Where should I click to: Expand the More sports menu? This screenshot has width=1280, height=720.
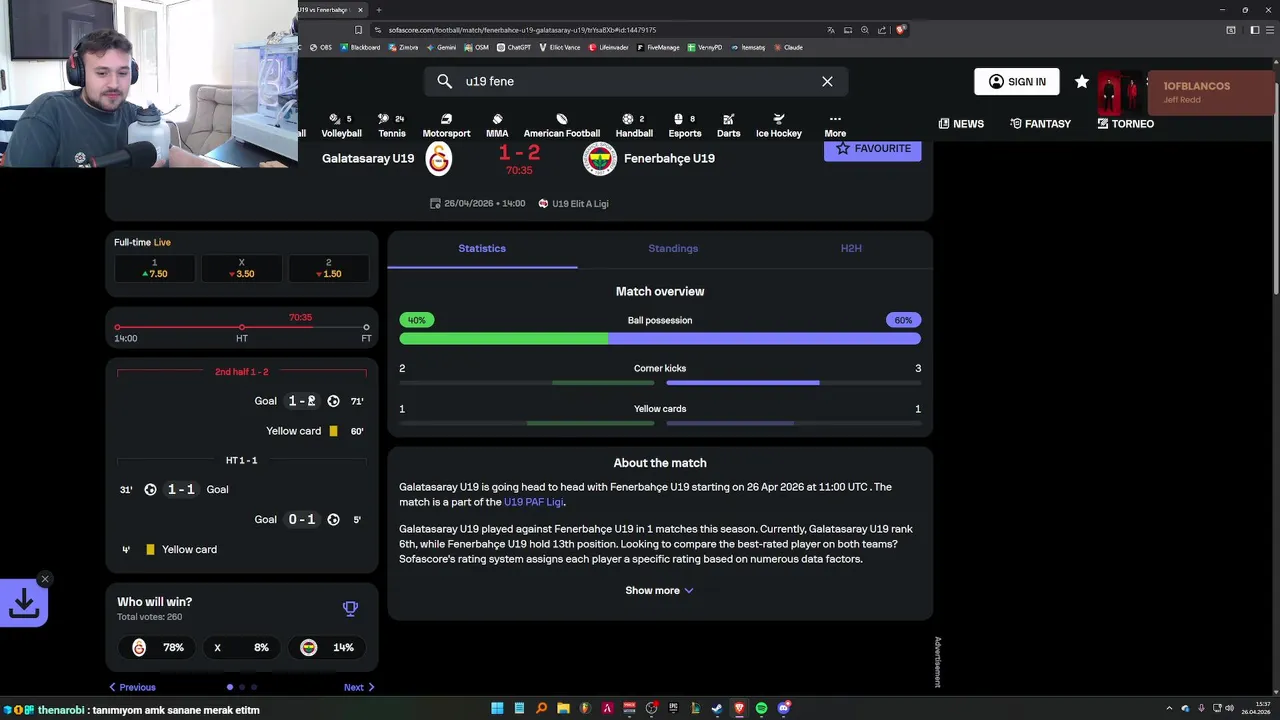[x=835, y=125]
